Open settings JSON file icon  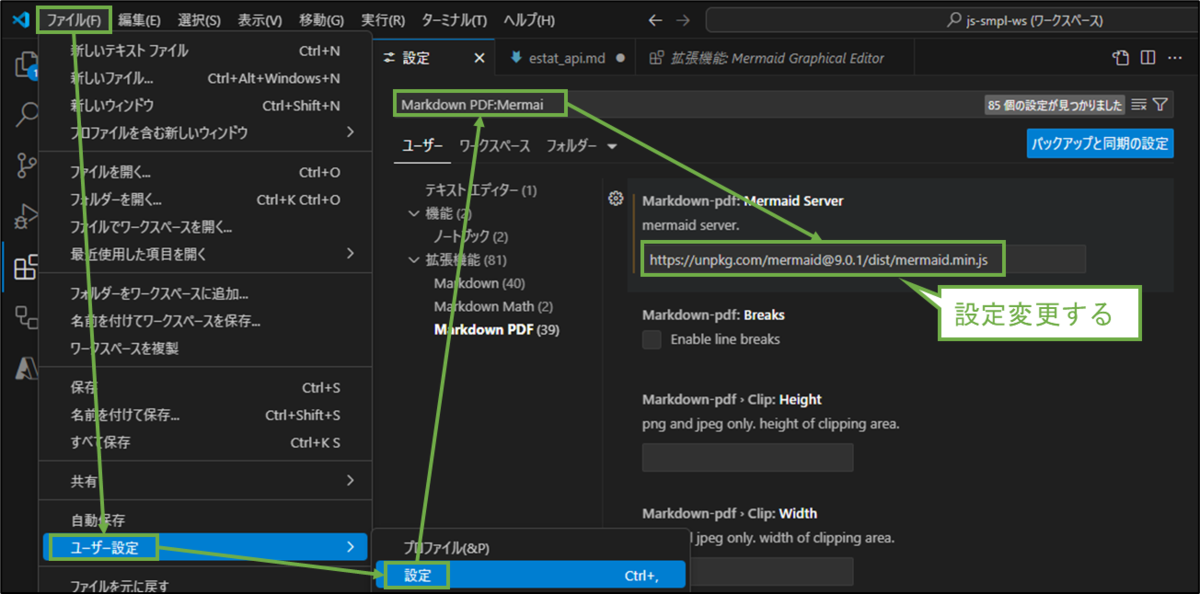click(1121, 58)
